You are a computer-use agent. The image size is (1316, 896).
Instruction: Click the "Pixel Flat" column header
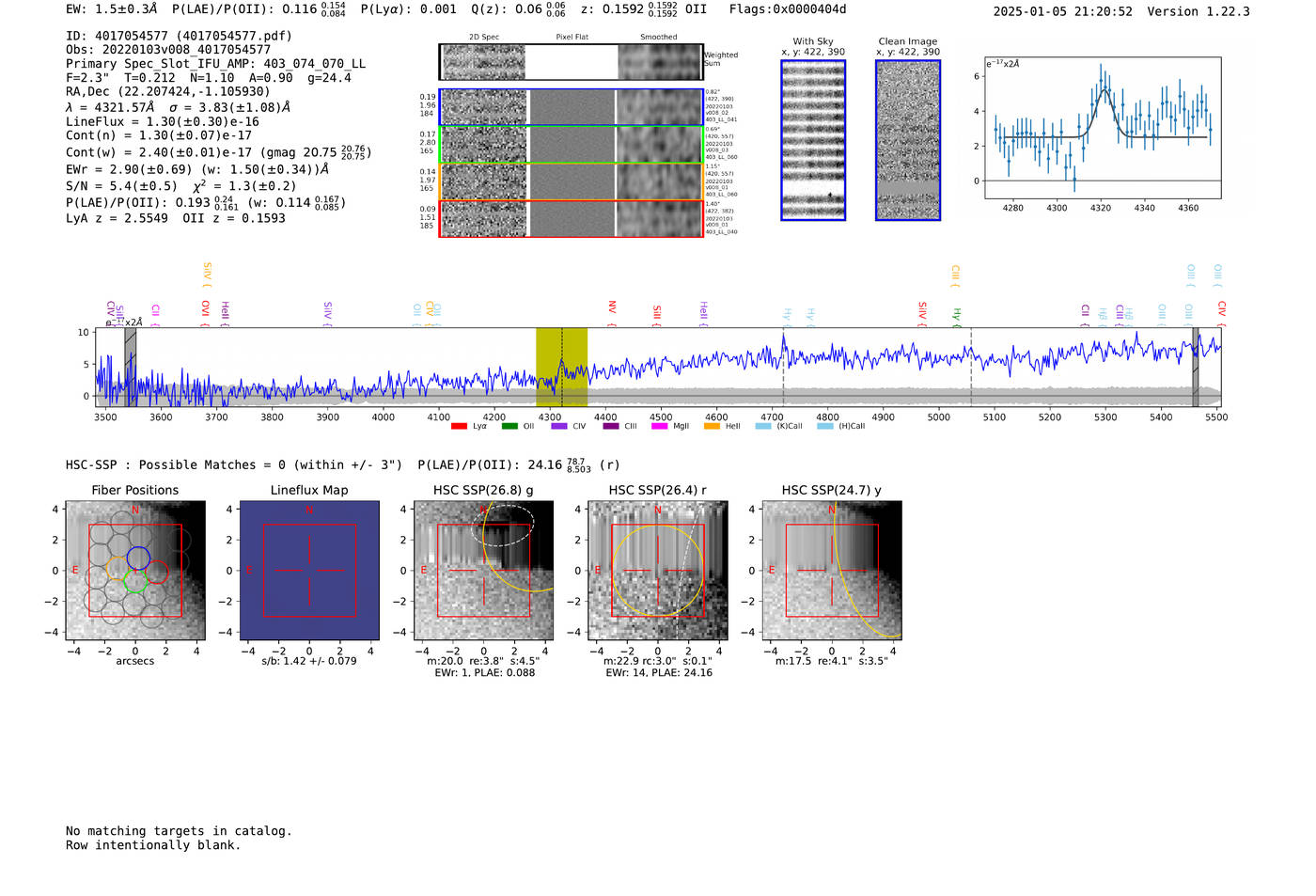coord(572,37)
